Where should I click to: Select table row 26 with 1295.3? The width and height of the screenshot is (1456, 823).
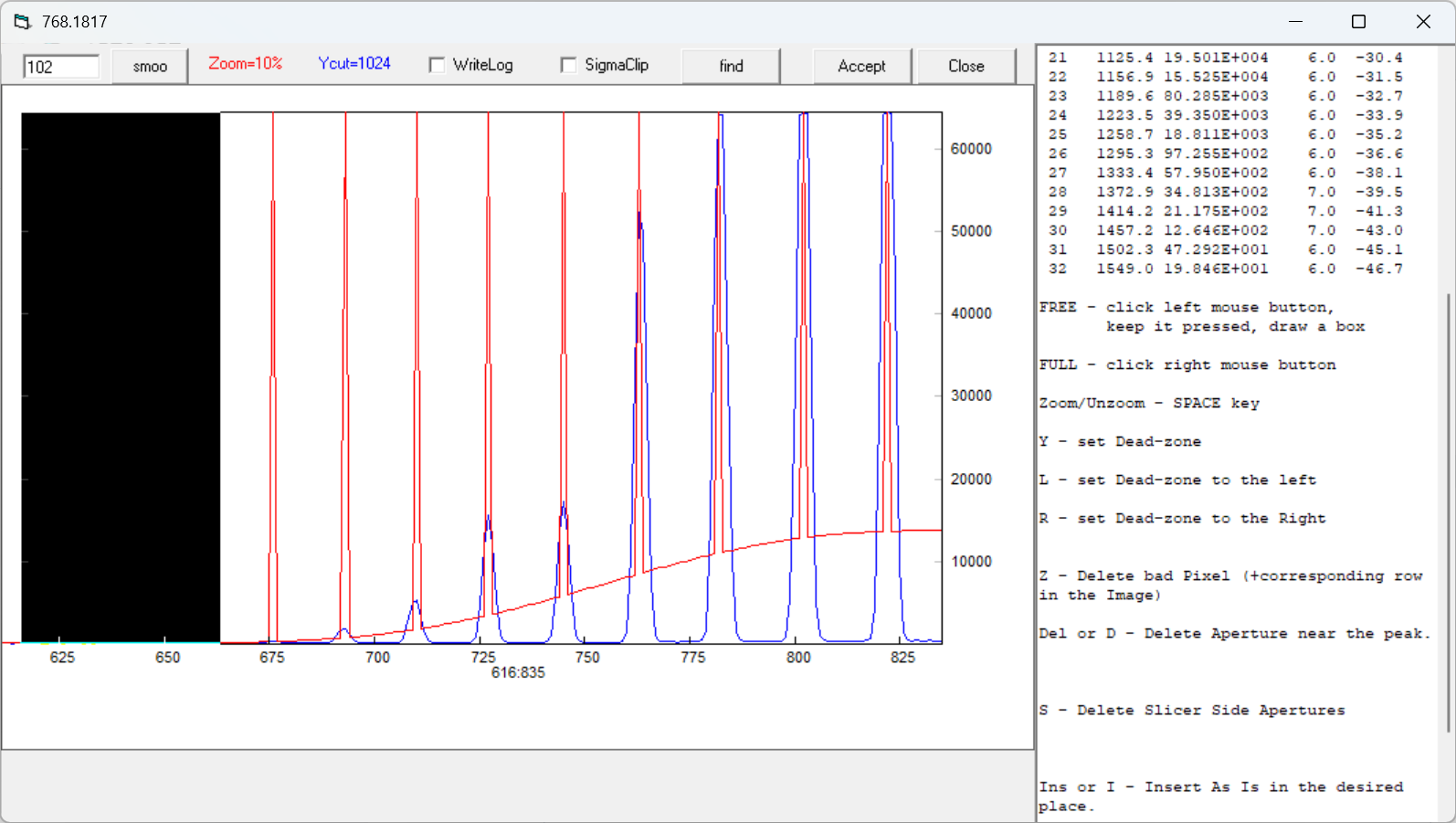coord(1225,153)
